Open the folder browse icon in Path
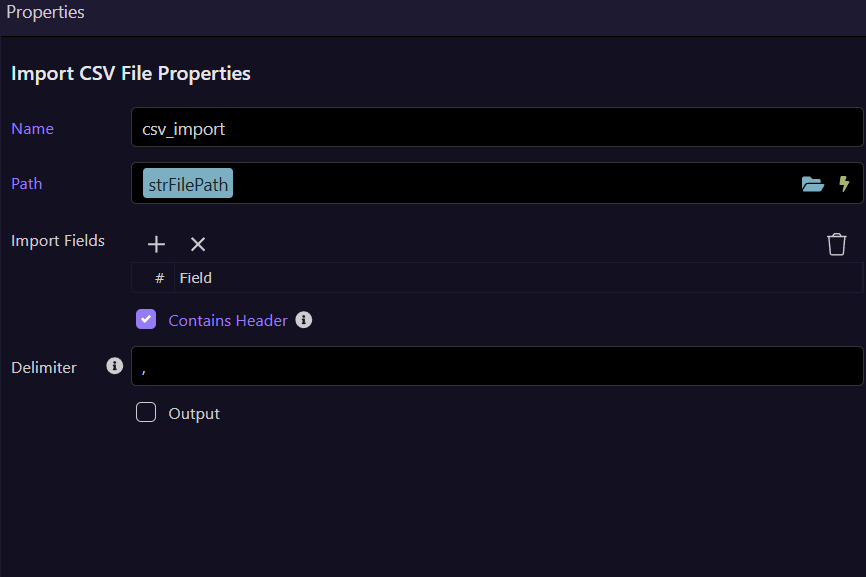The width and height of the screenshot is (866, 577). point(813,184)
